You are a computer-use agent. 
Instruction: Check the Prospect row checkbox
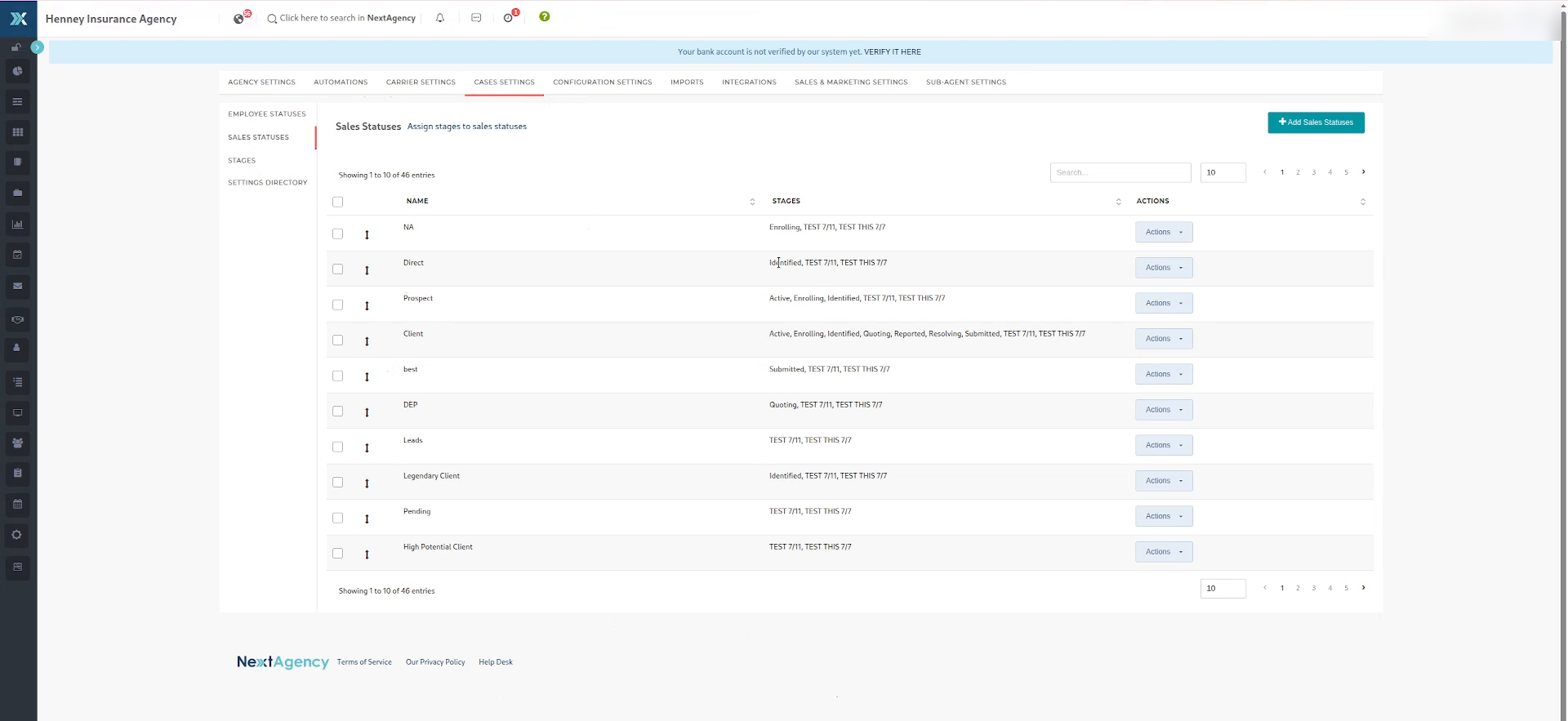point(338,305)
